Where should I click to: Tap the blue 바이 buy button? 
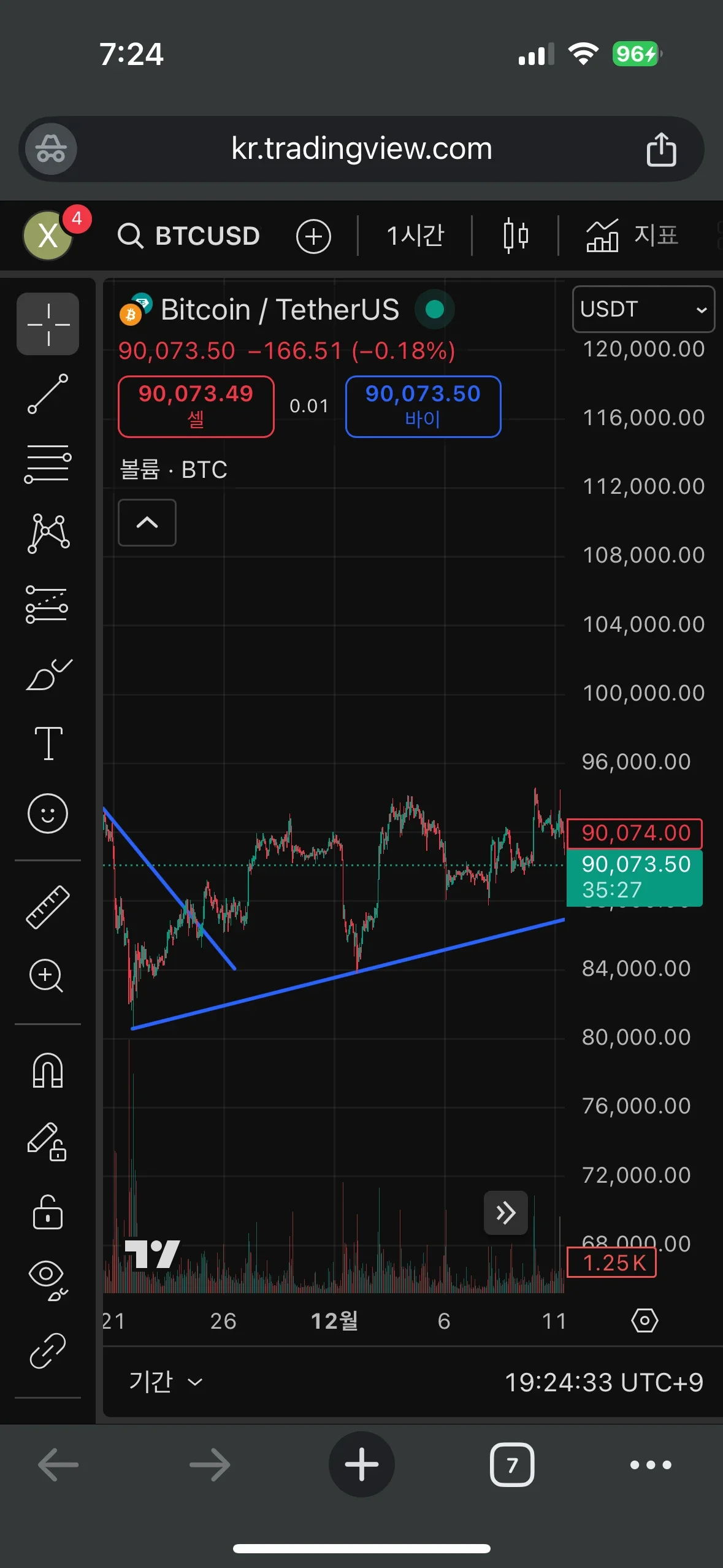coord(423,406)
